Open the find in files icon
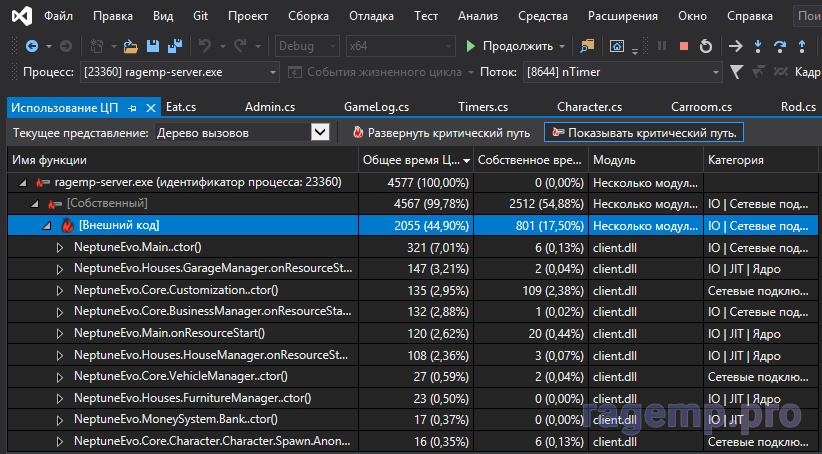822x454 pixels. click(x=587, y=46)
